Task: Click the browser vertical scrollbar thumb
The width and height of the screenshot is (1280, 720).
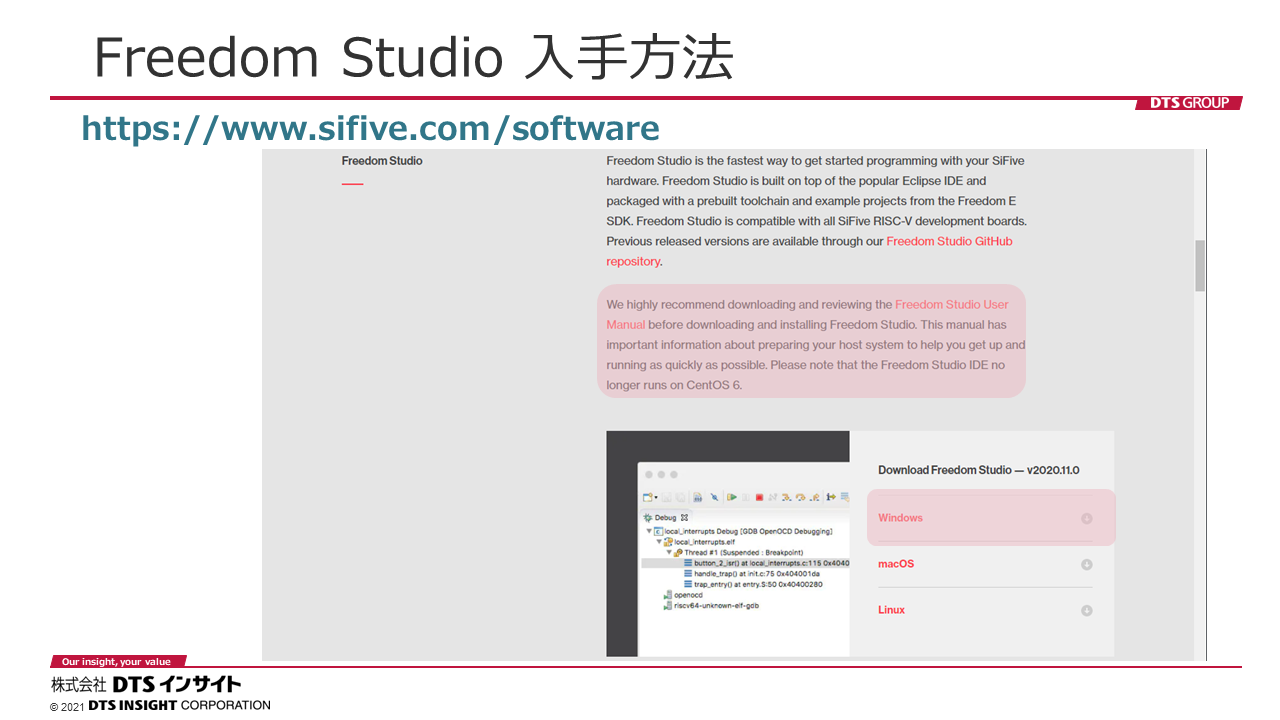Action: coord(1200,265)
